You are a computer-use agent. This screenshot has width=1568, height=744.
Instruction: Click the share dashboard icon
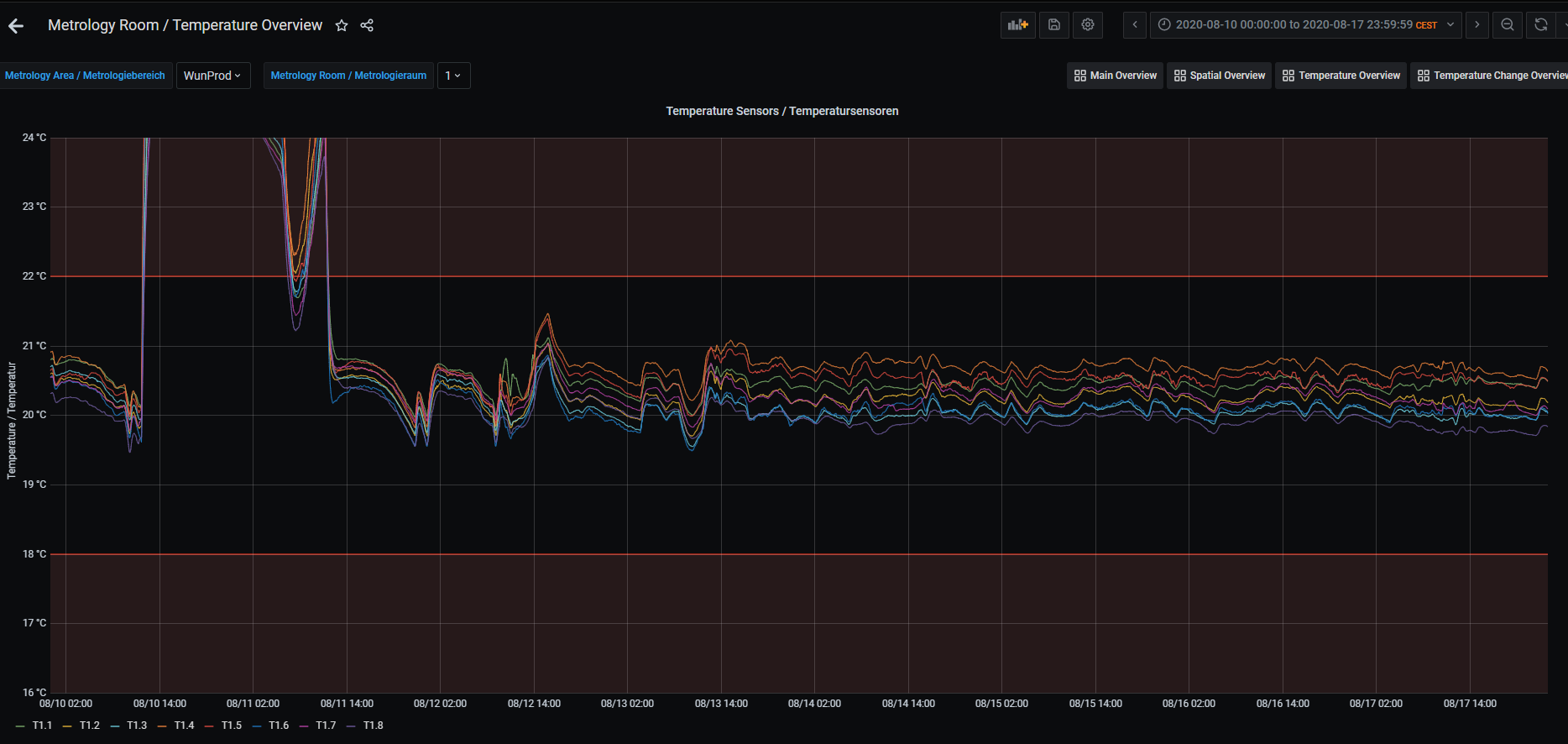click(367, 25)
